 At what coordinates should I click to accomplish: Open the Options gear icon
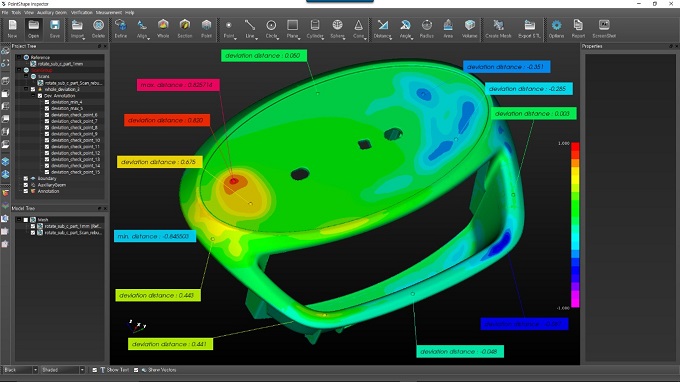556,29
